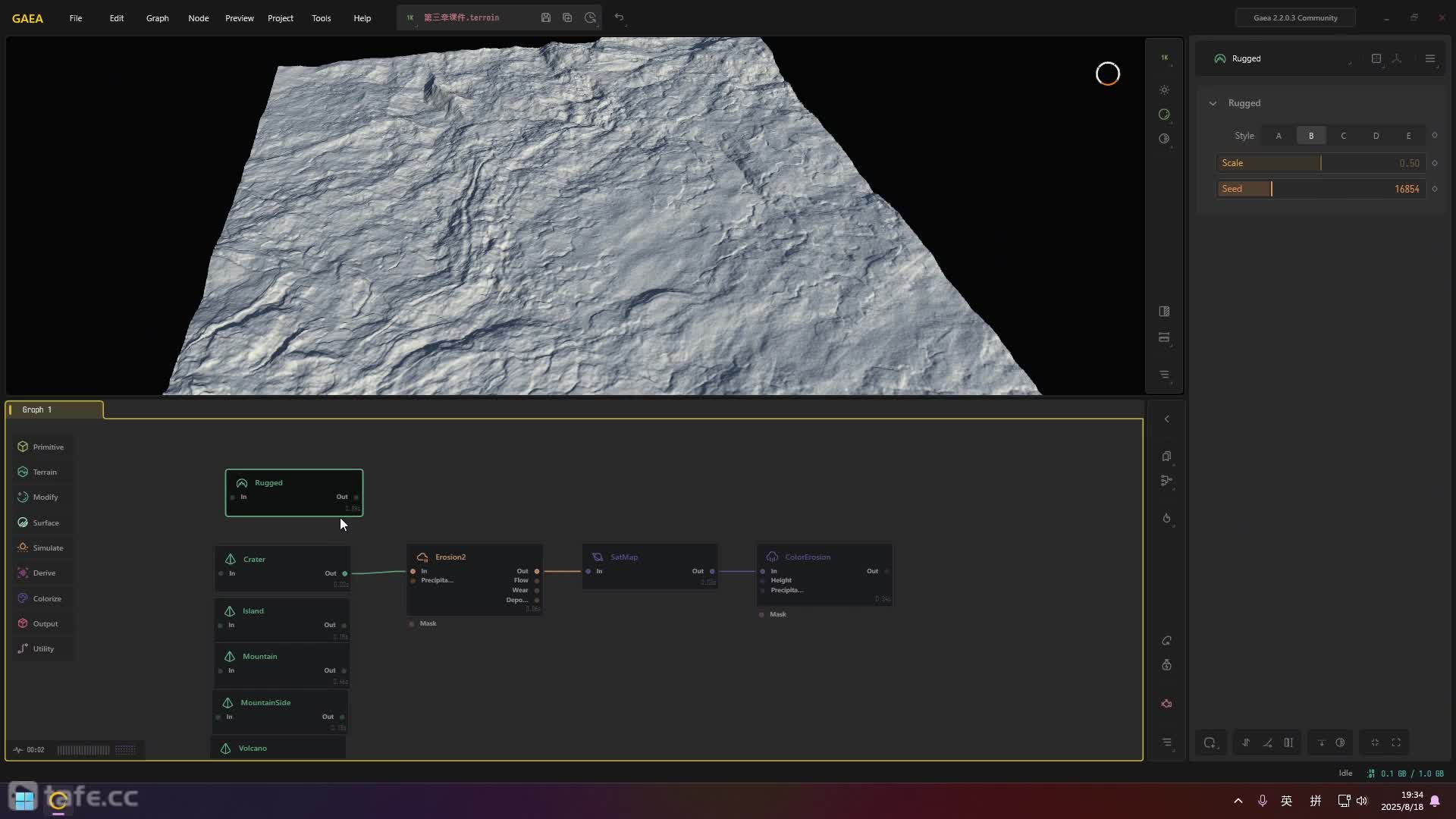The image size is (1456, 819).
Task: Click the bookmarks icon in graph sidebar
Action: (1166, 457)
